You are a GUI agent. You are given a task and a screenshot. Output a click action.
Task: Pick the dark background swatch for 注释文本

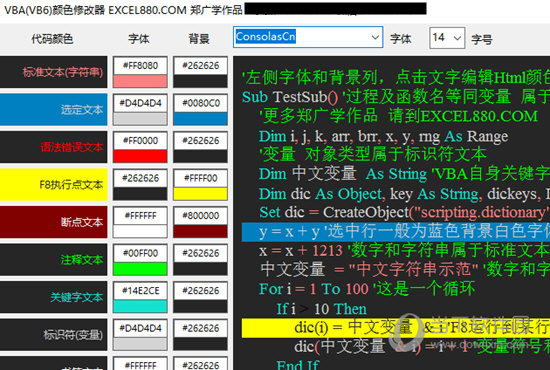pos(201,269)
